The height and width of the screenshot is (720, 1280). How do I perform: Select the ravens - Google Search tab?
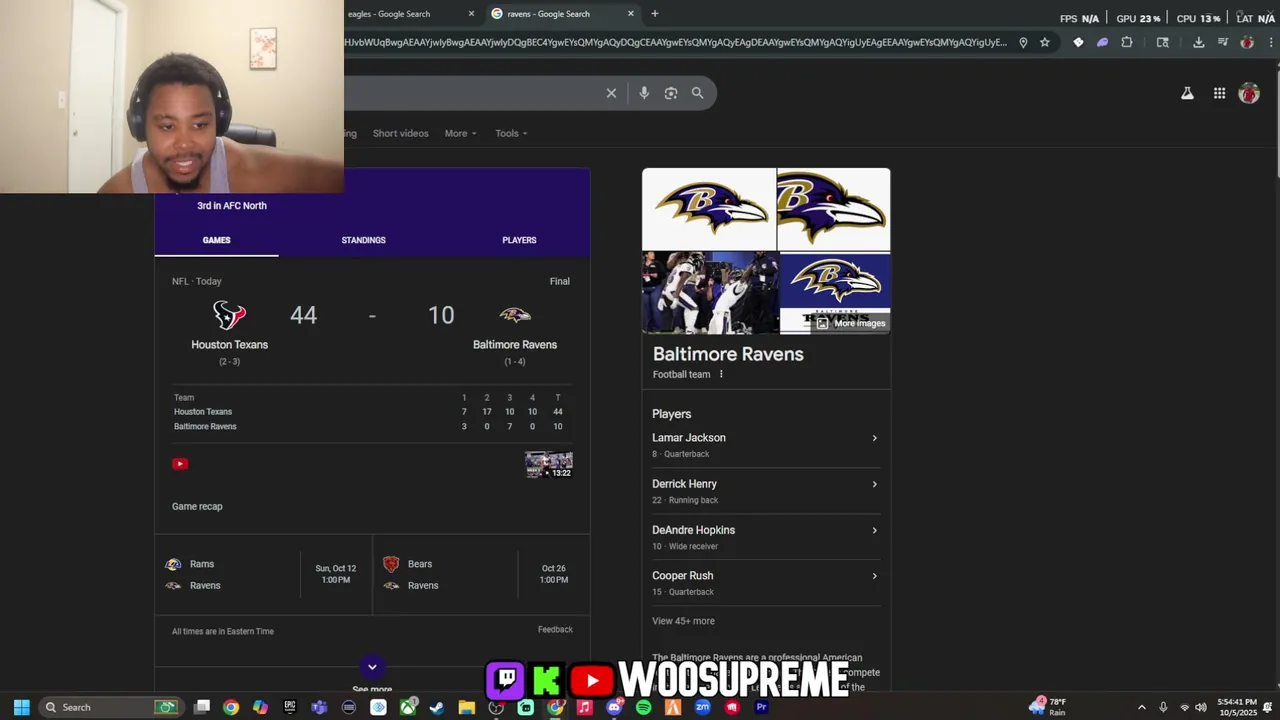562,14
